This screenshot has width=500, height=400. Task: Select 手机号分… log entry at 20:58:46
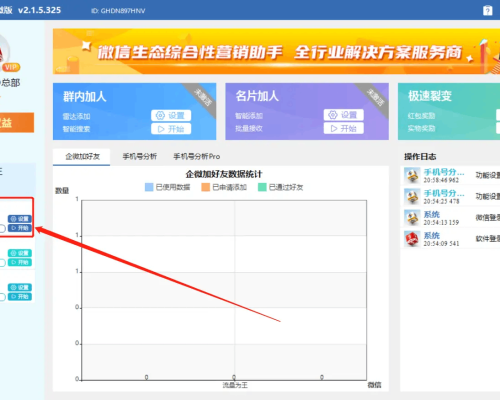coord(451,176)
